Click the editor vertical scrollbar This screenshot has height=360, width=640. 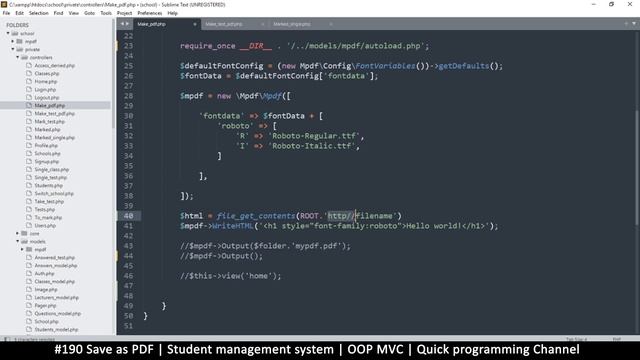click(x=637, y=167)
